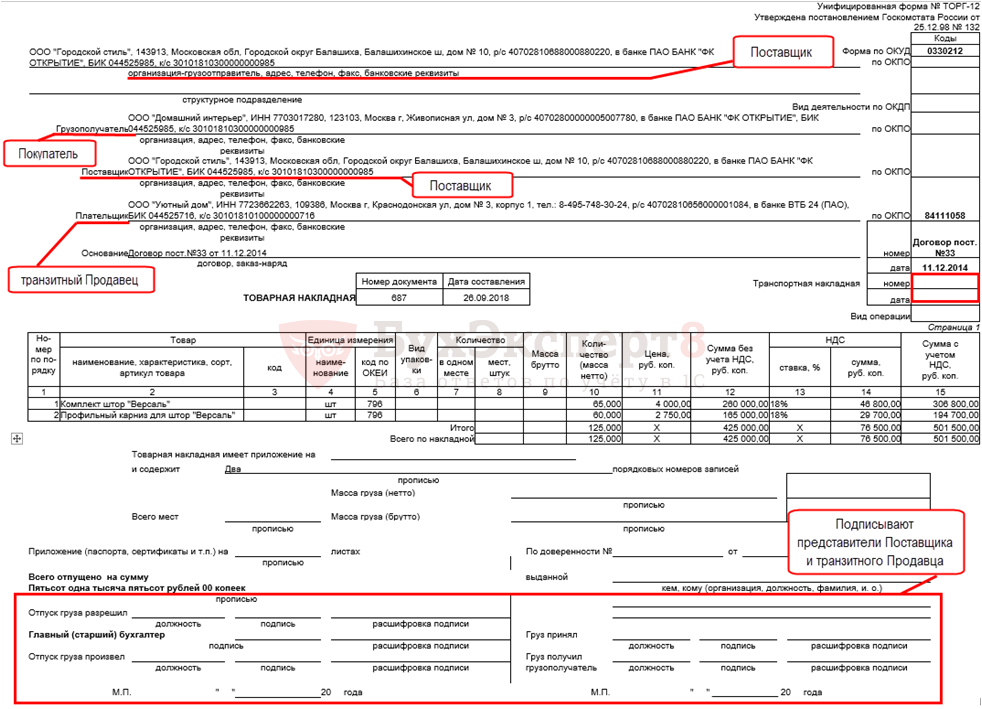The width and height of the screenshot is (982, 709).
Task: Click "Страница 1" page label
Action: pos(953,327)
